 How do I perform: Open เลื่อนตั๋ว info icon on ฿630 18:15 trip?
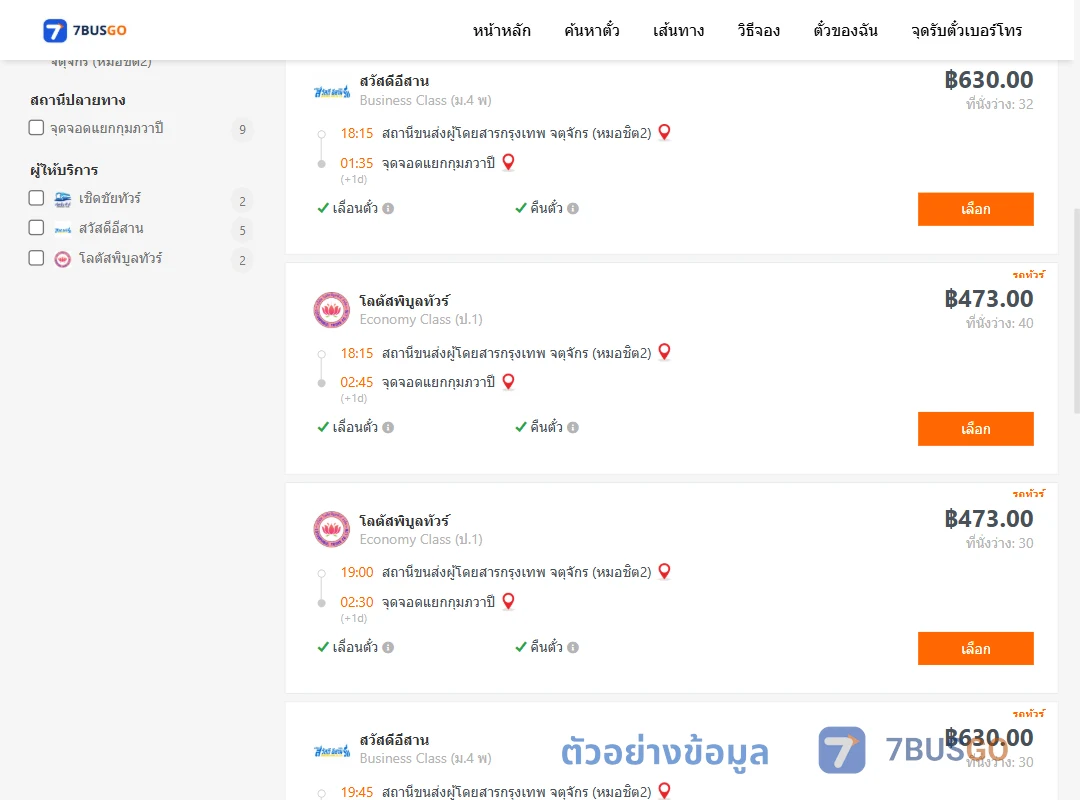(x=388, y=208)
